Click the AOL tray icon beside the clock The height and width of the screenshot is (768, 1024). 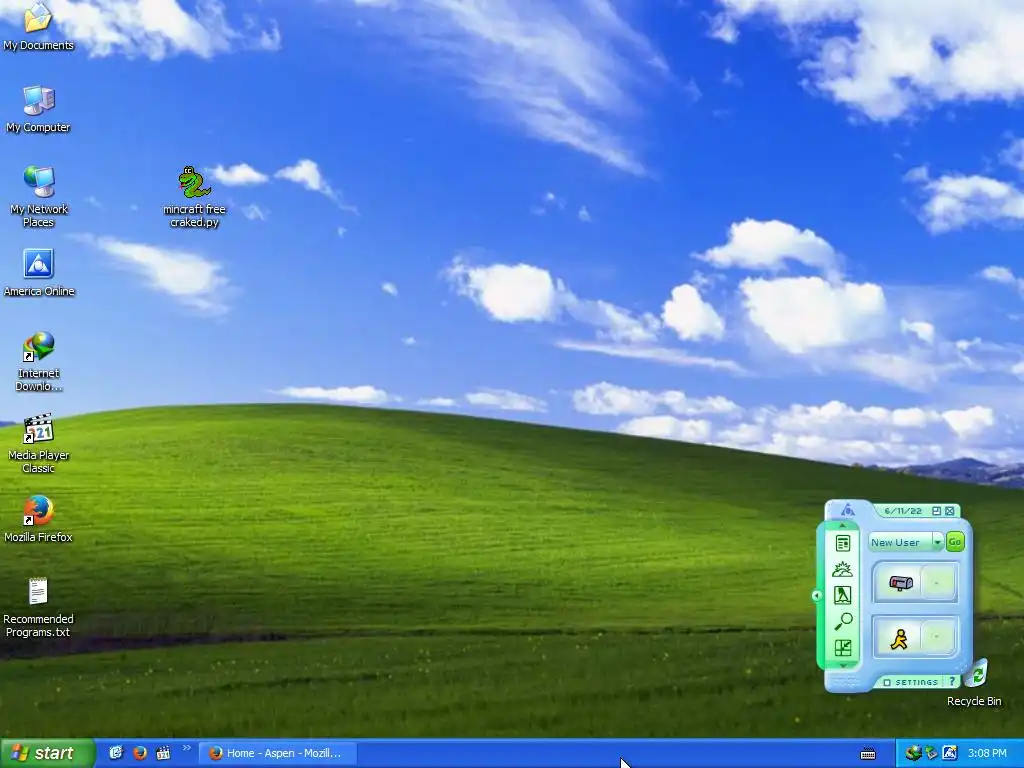(x=950, y=753)
